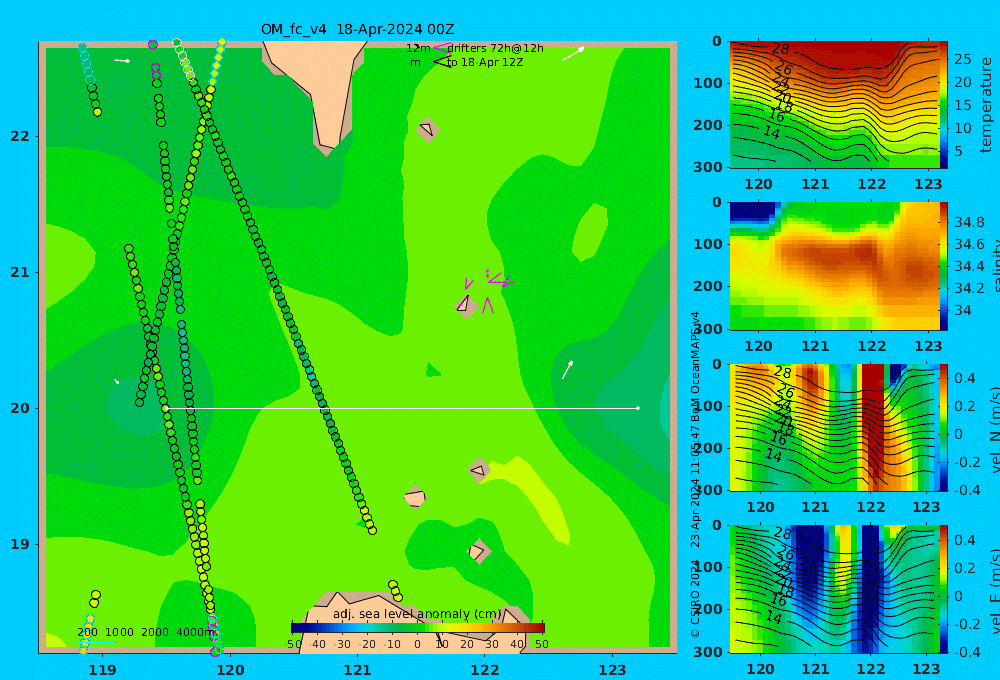
Task: Click the 14 contour label in the temperature panel
Action: (x=772, y=133)
